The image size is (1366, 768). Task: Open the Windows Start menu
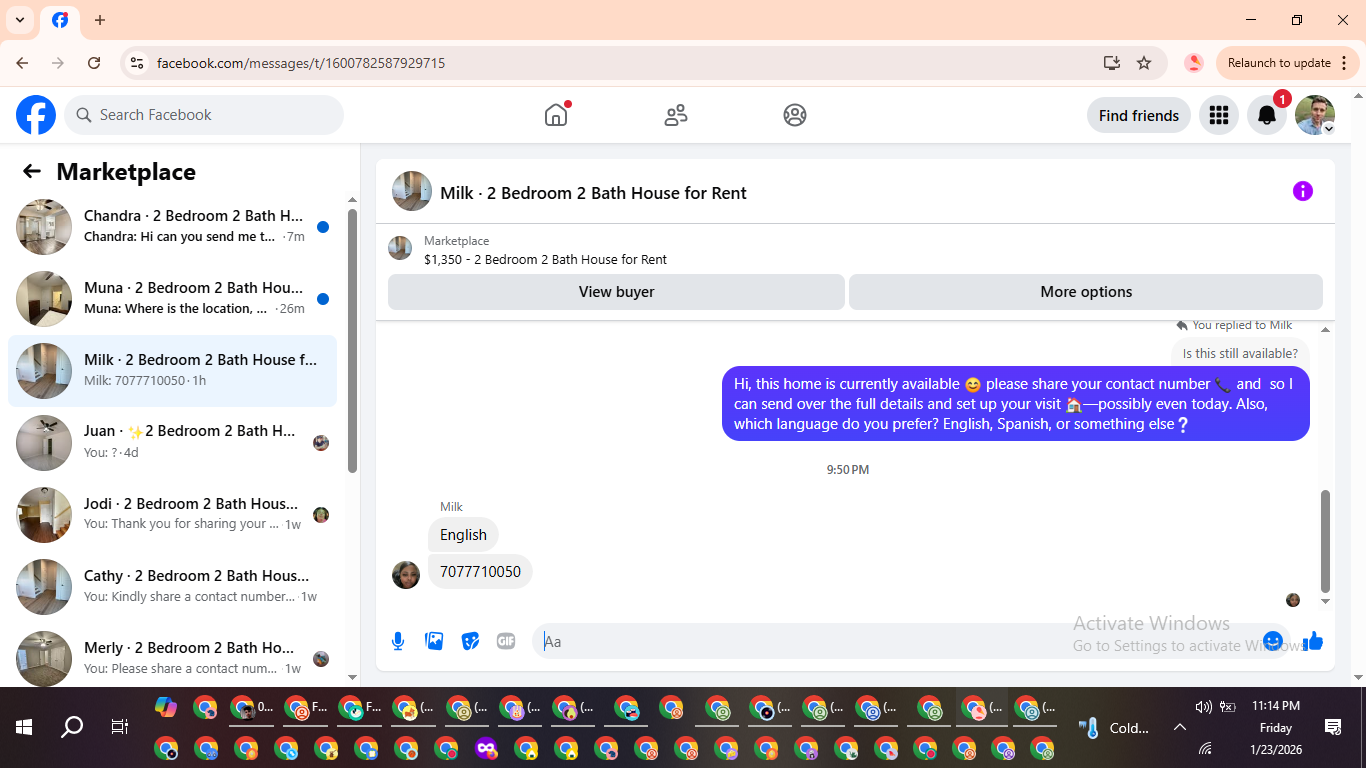[x=24, y=727]
